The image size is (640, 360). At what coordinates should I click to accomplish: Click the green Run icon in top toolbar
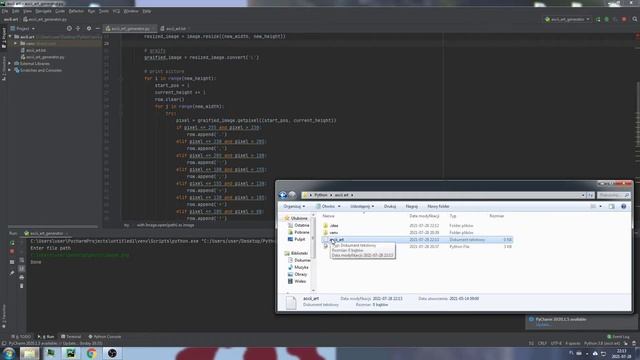point(598,19)
